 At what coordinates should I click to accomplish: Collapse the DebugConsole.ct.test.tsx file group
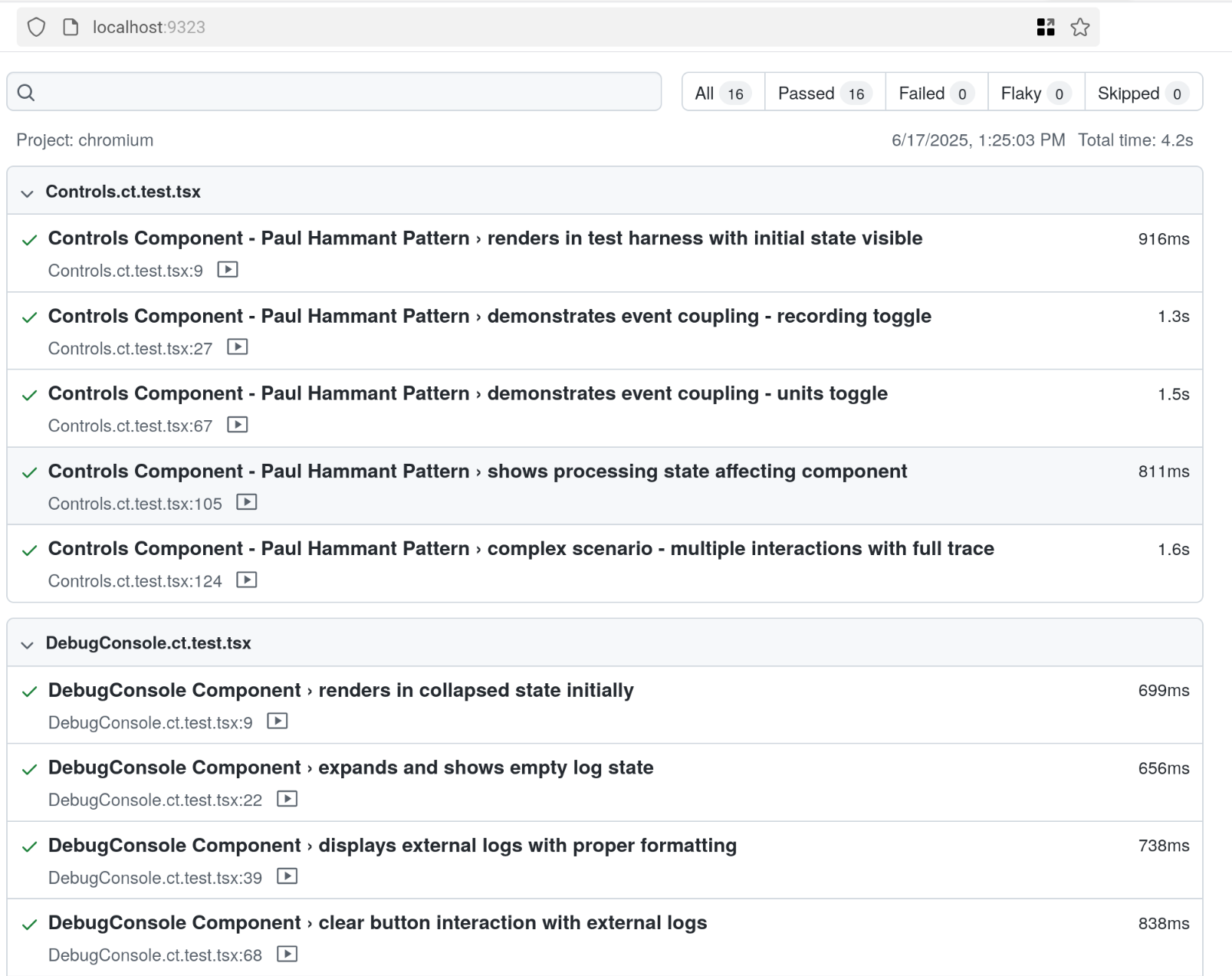pyautogui.click(x=28, y=645)
